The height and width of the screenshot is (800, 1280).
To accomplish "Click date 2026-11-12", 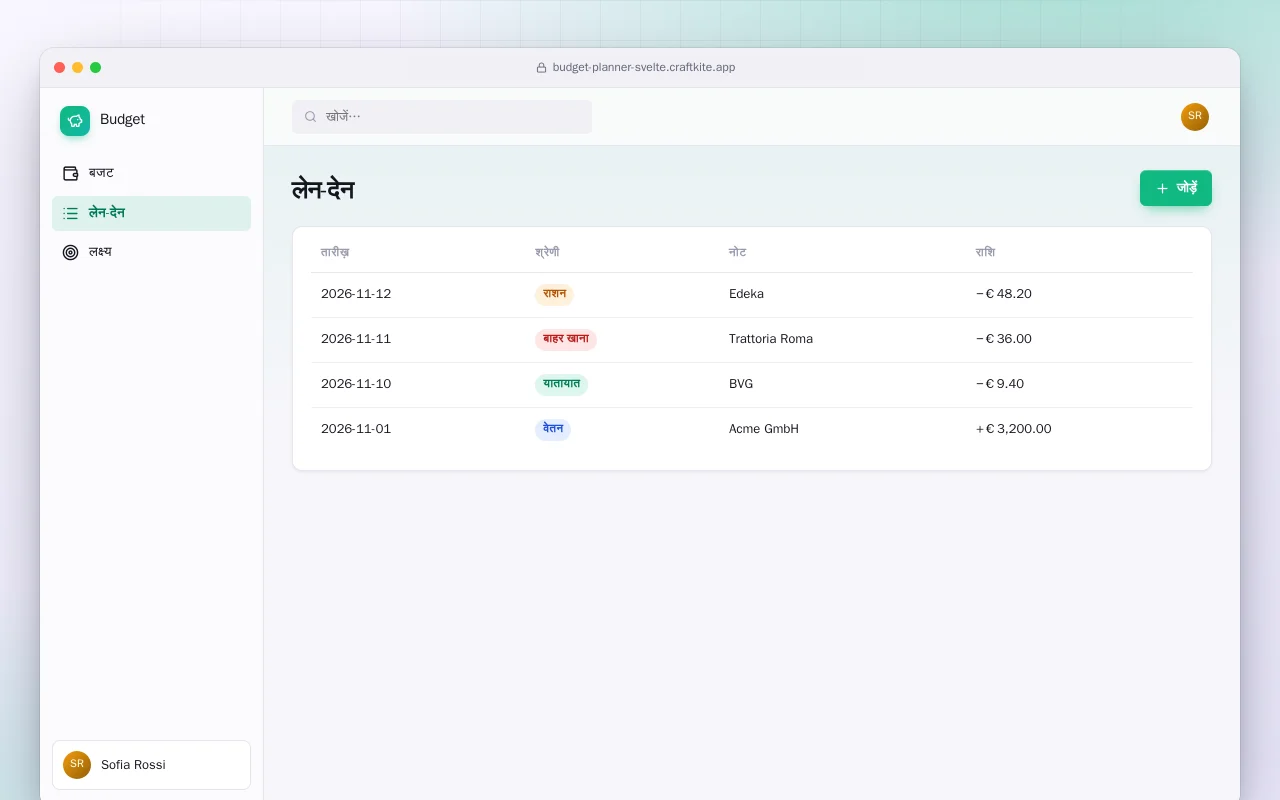I will coord(356,294).
